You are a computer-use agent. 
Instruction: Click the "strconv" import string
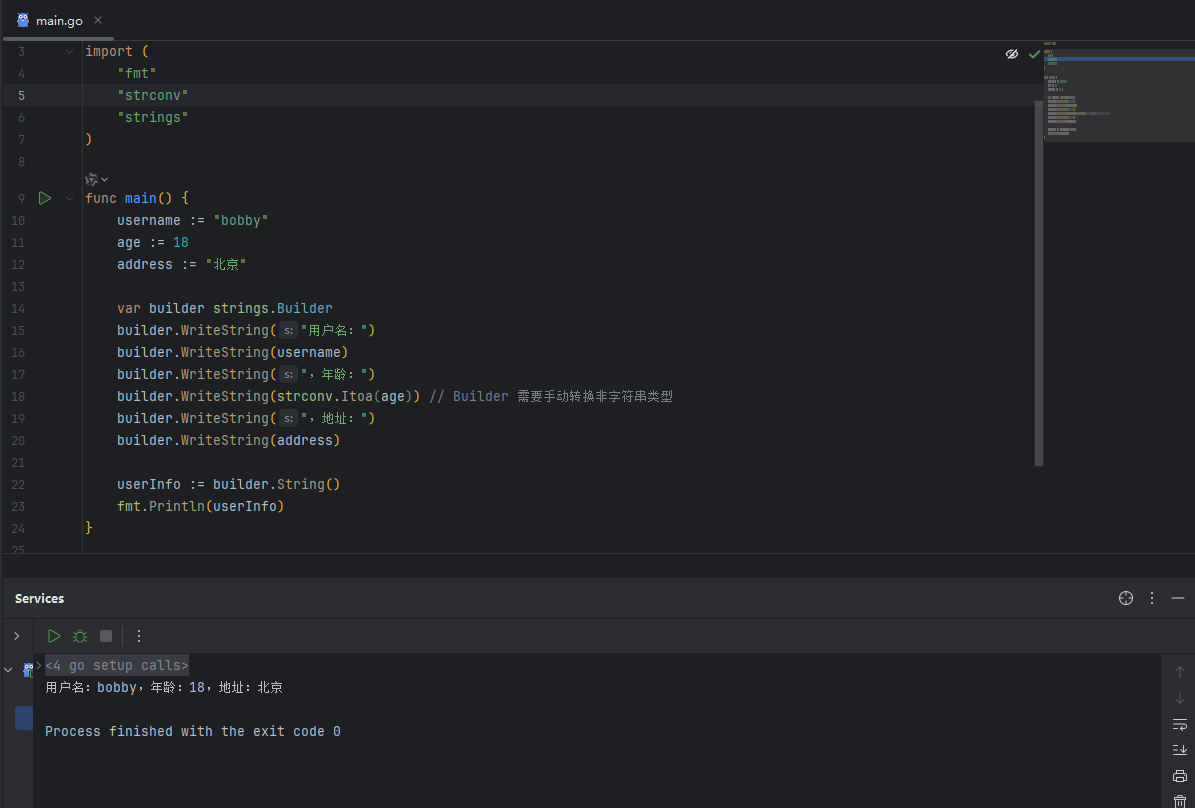(x=152, y=95)
